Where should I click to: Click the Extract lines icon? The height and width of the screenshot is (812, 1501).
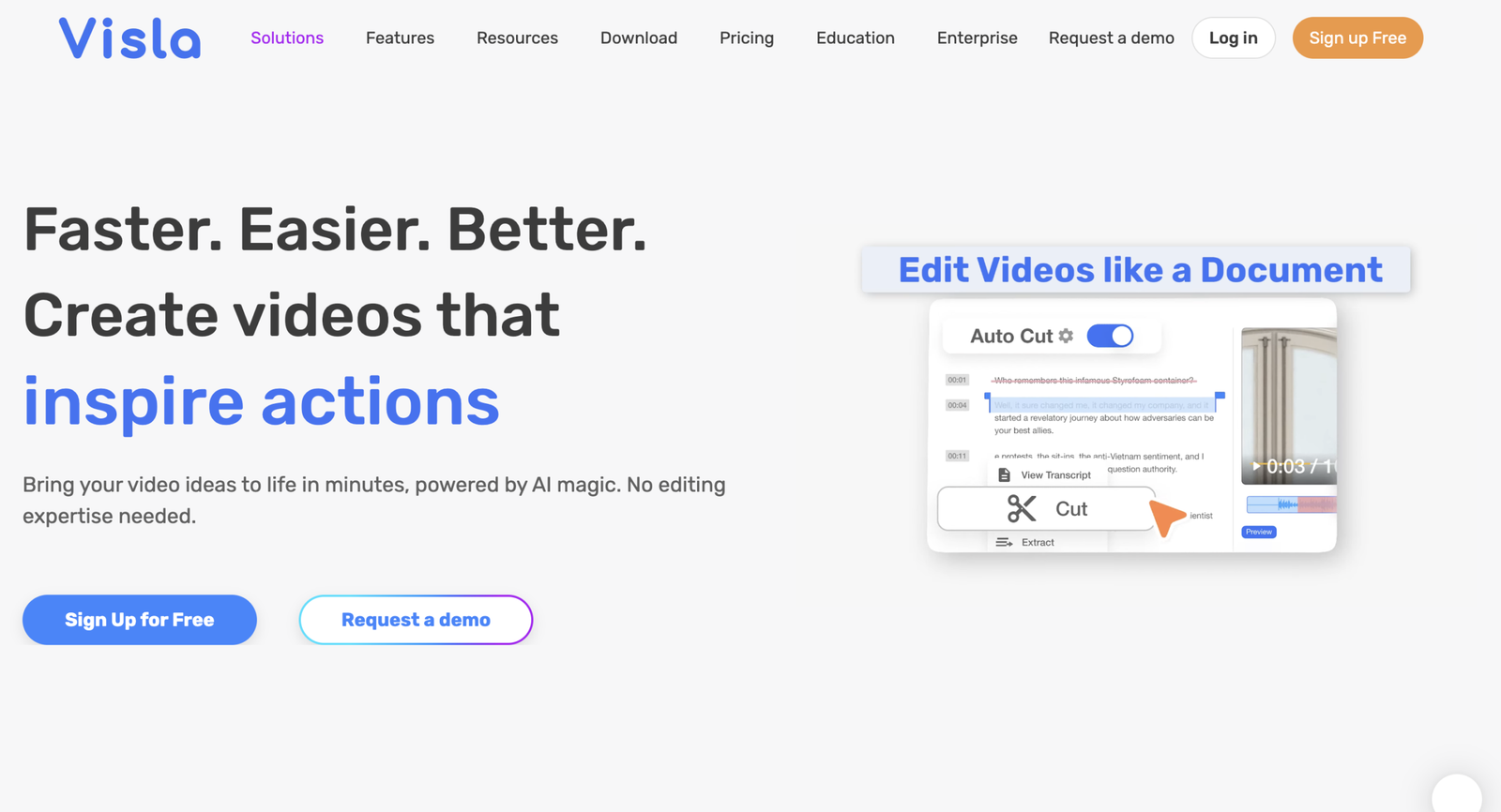pyautogui.click(x=1004, y=542)
